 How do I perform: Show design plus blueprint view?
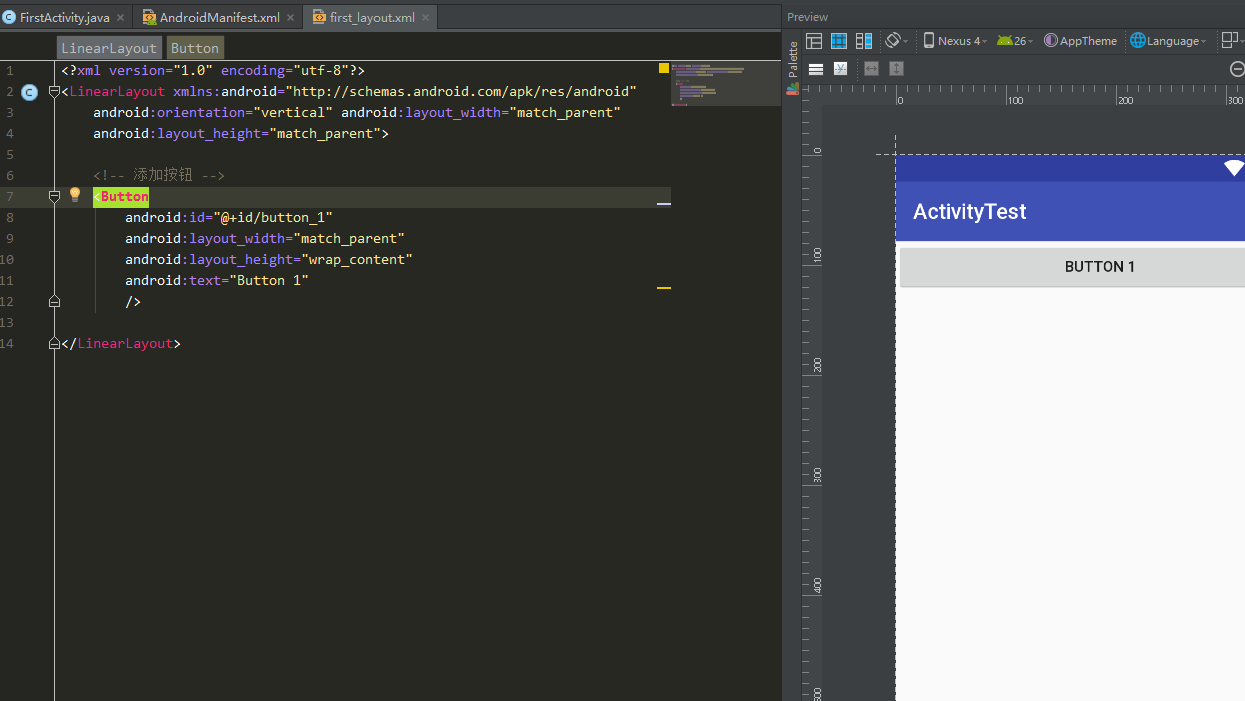coord(864,41)
